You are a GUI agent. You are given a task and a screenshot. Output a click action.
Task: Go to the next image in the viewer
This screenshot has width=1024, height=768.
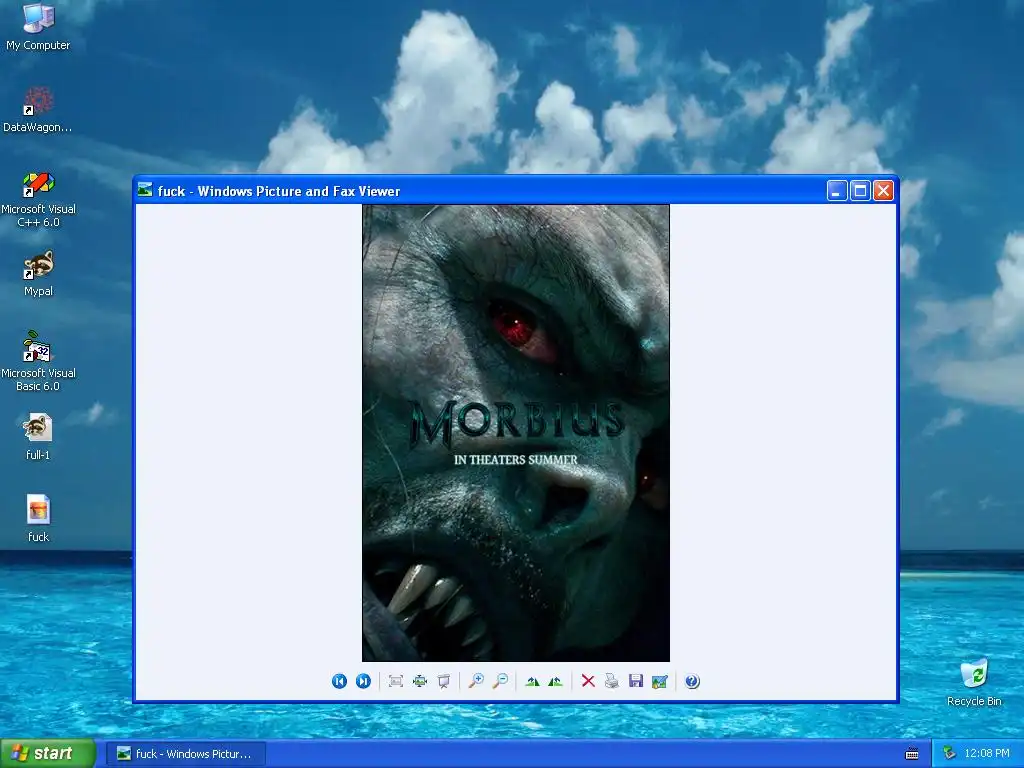pos(363,681)
